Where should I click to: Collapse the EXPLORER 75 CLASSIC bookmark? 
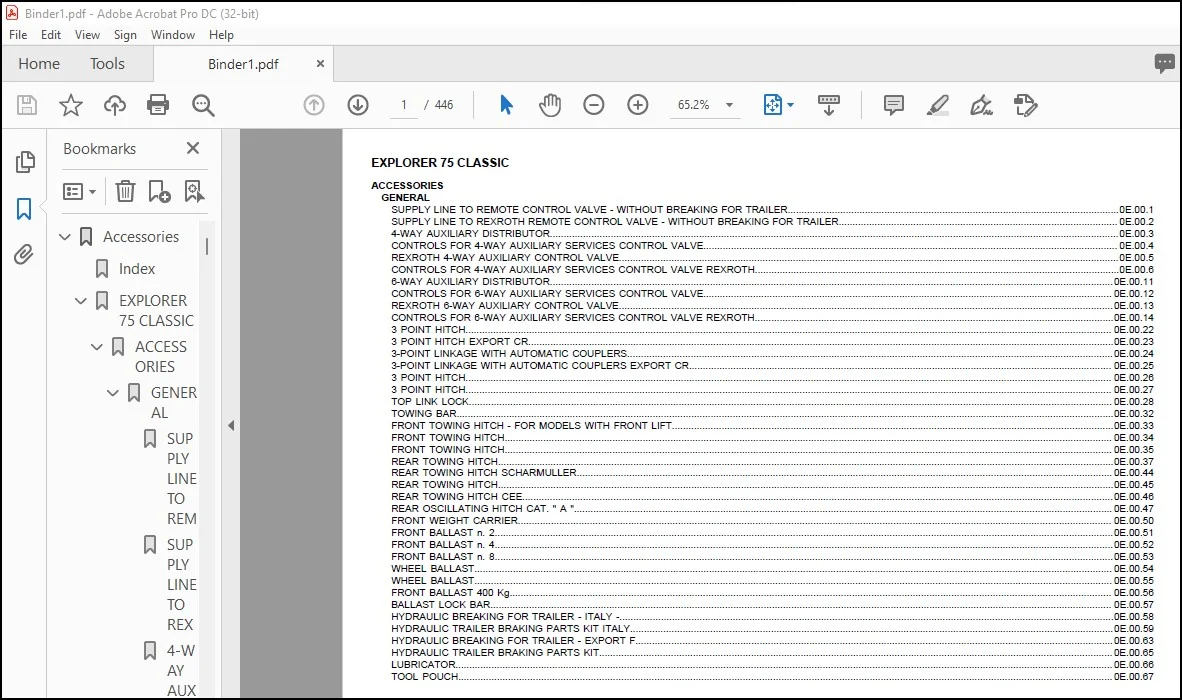click(x=81, y=301)
